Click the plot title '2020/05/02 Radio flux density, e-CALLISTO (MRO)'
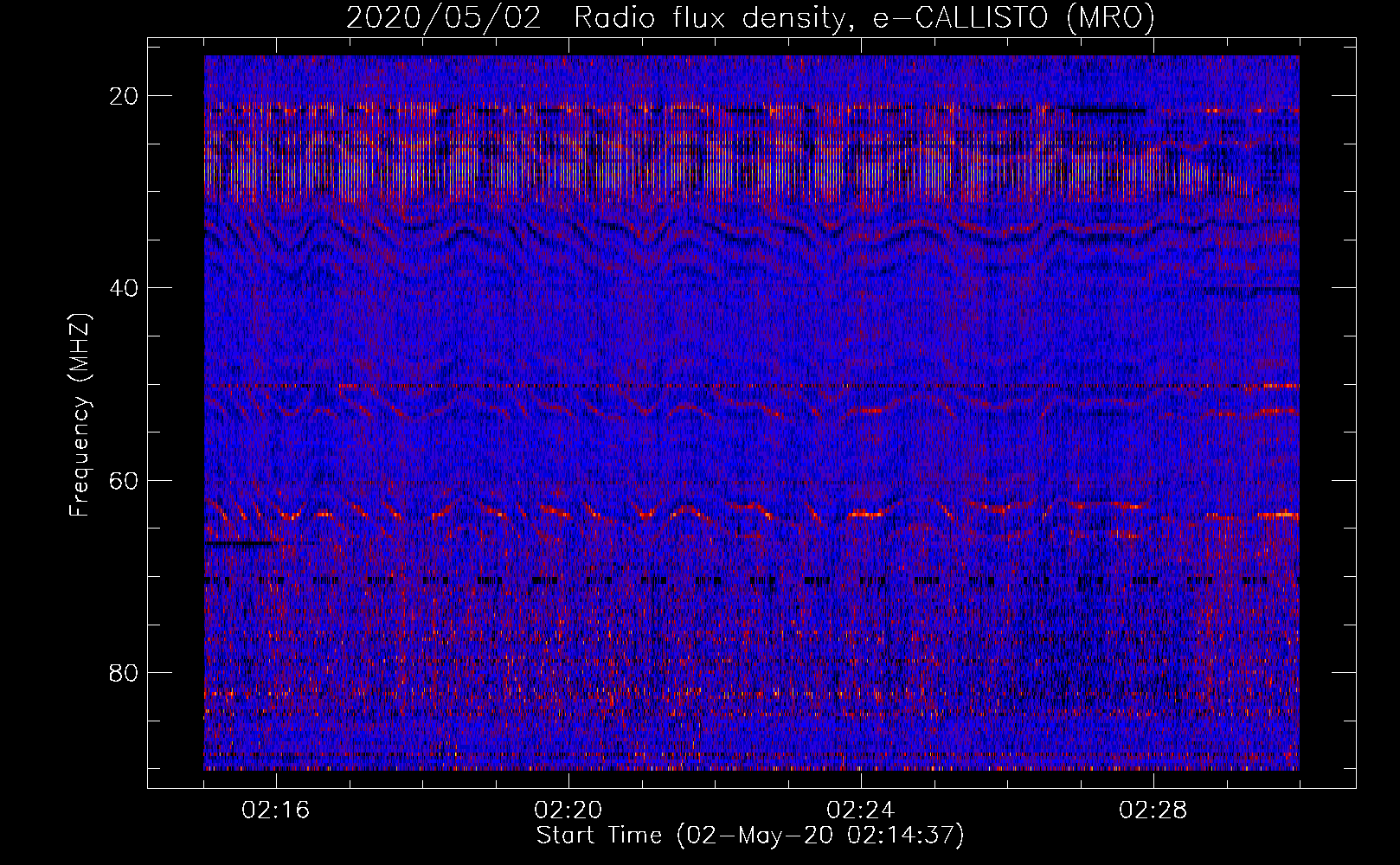Viewport: 1400px width, 865px height. 750,18
